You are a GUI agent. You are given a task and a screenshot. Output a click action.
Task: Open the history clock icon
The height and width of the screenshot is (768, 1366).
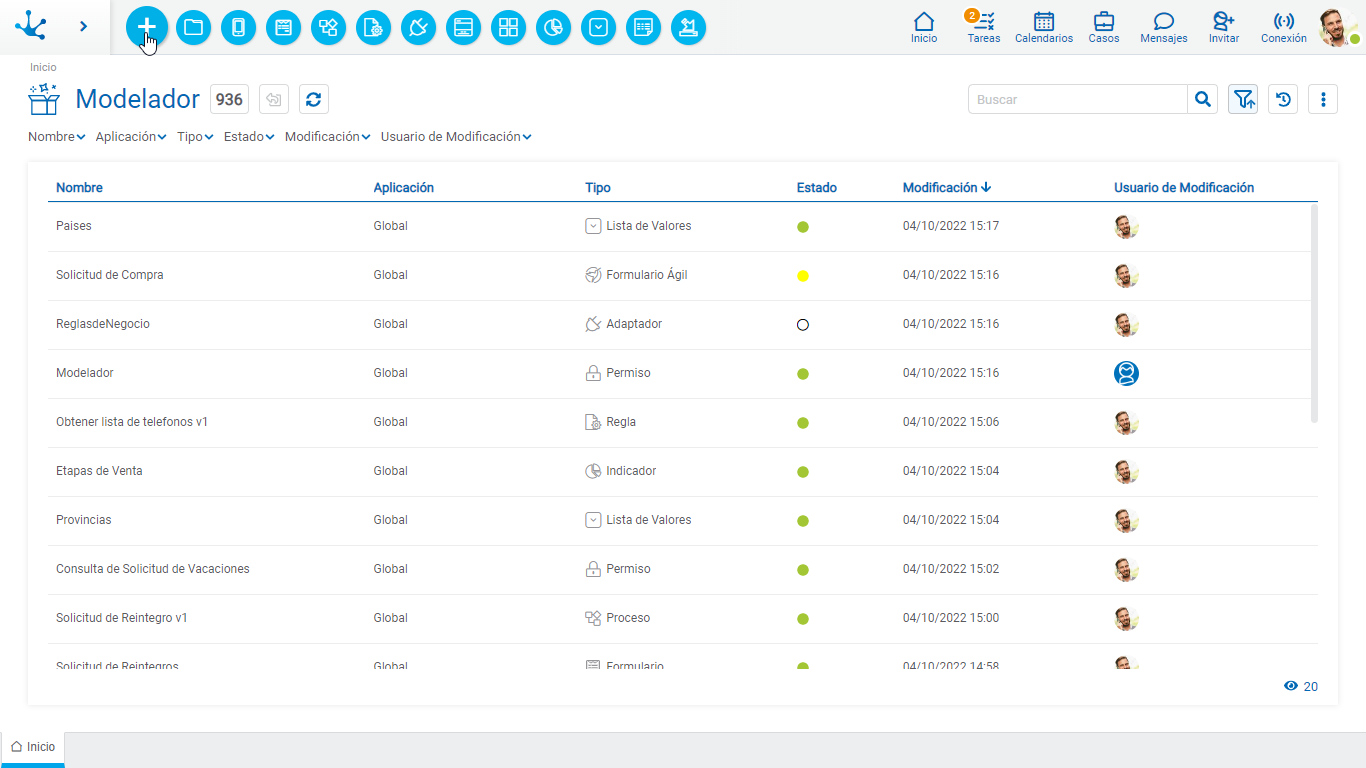1283,99
